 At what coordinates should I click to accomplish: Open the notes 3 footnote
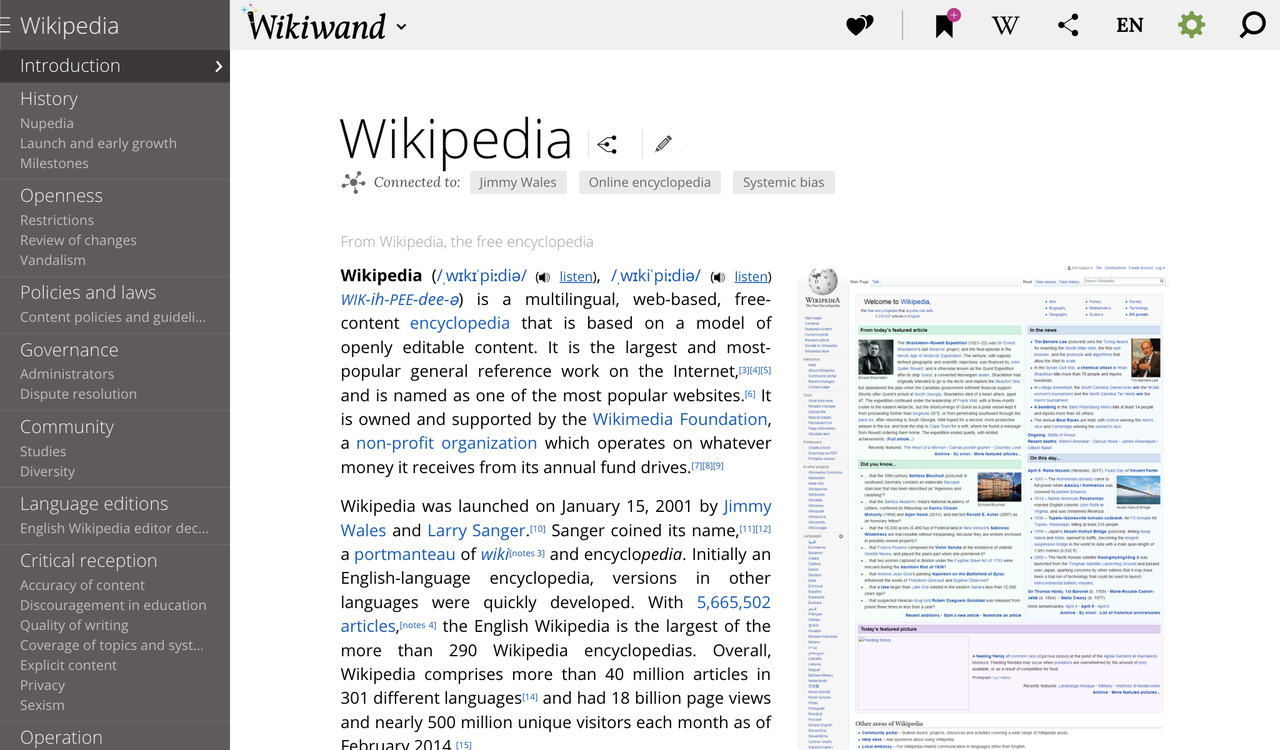click(527, 553)
